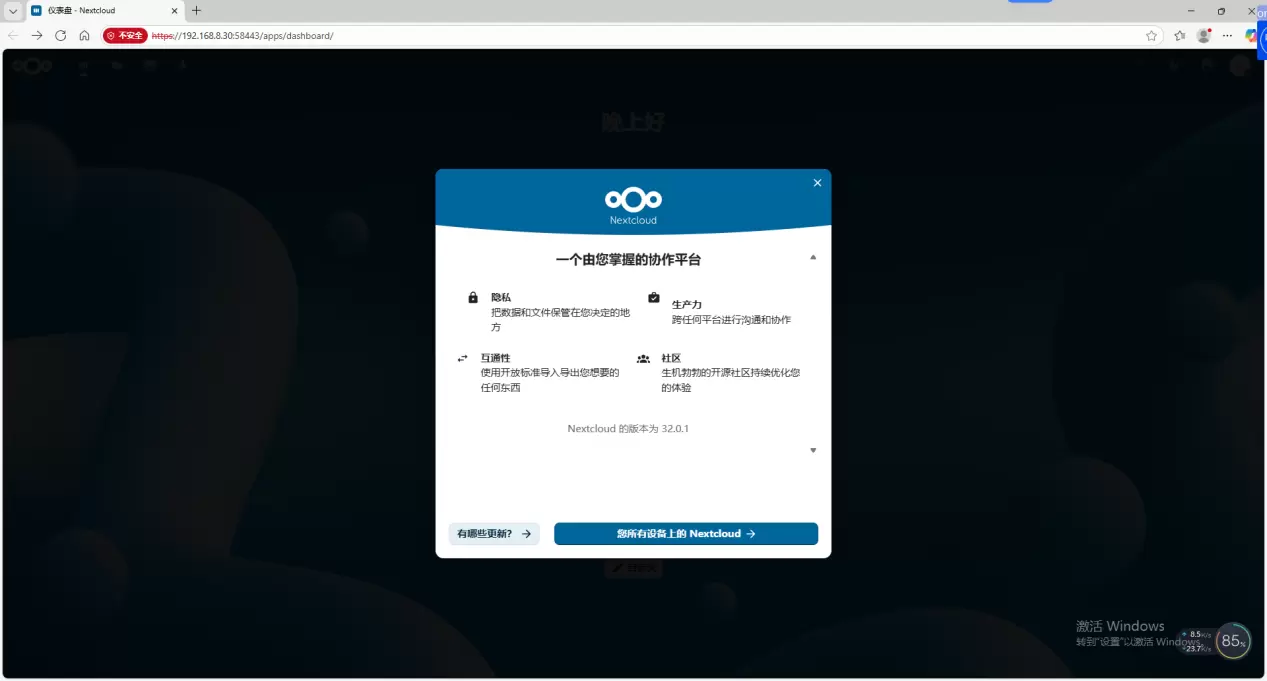Reload the page with refresh icon
The height and width of the screenshot is (681, 1267).
(60, 35)
